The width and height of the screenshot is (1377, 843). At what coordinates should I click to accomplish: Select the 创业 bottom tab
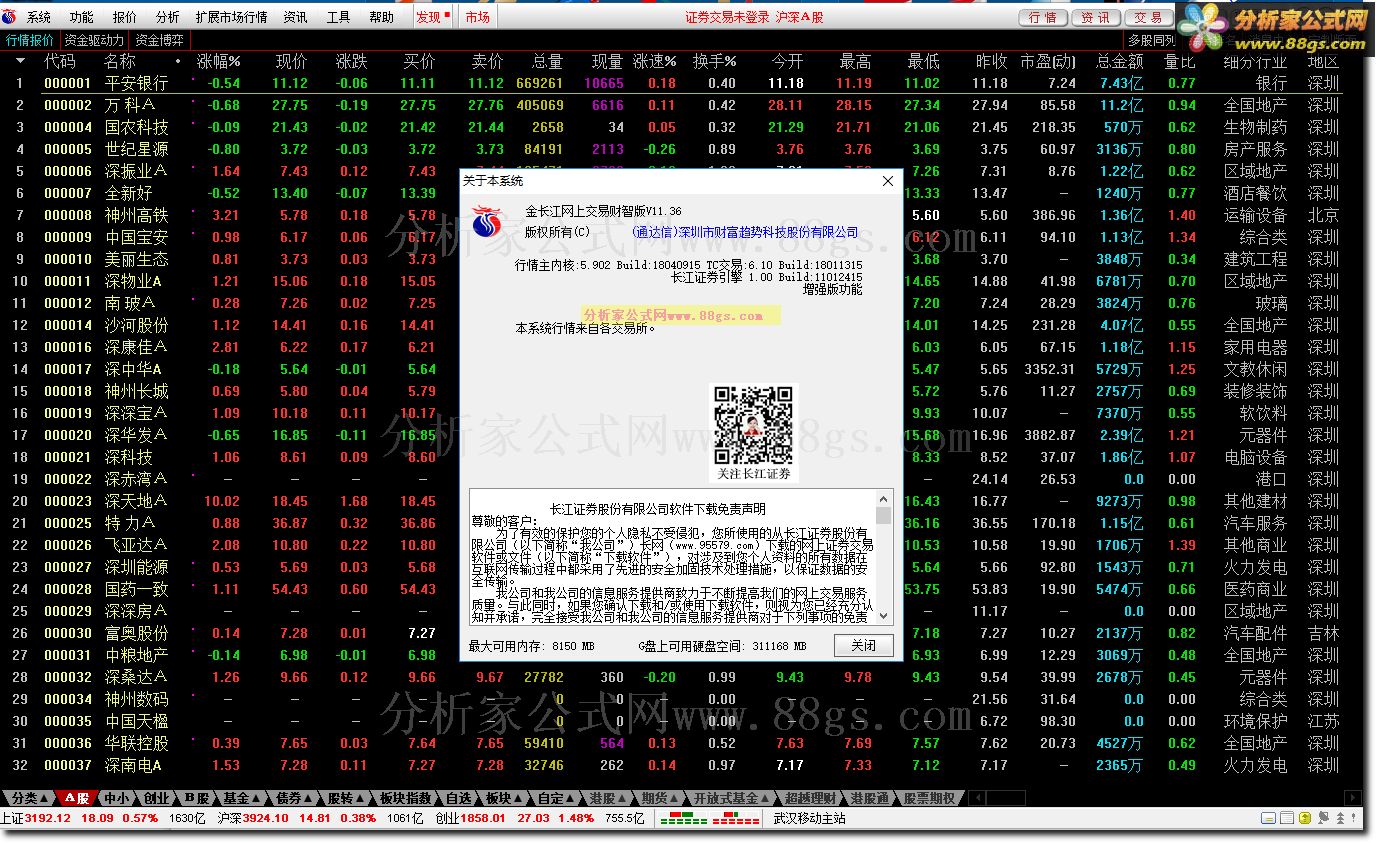[x=156, y=798]
